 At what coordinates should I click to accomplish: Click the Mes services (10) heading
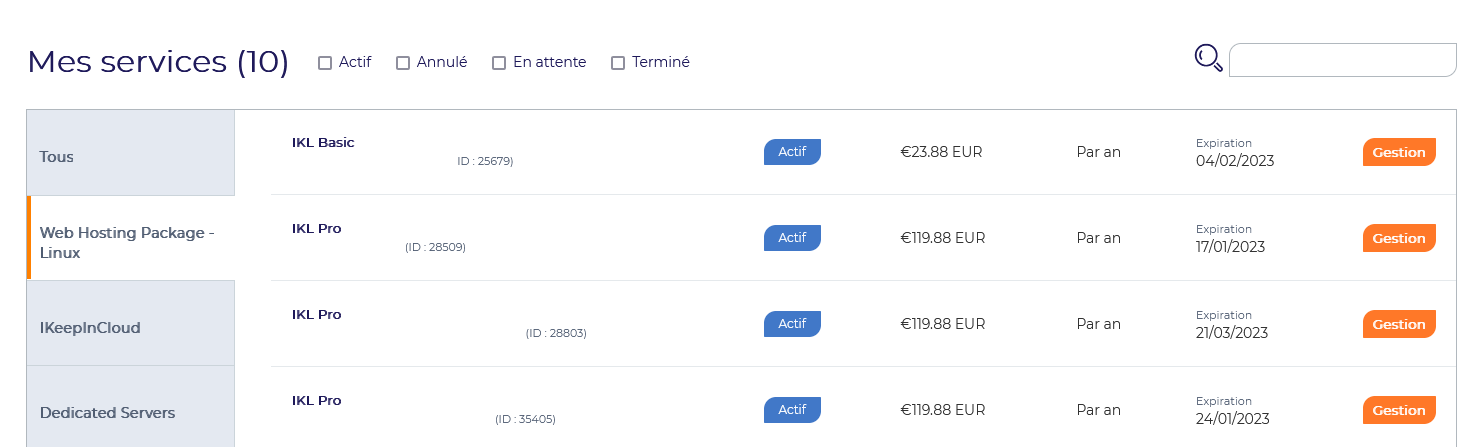[158, 62]
